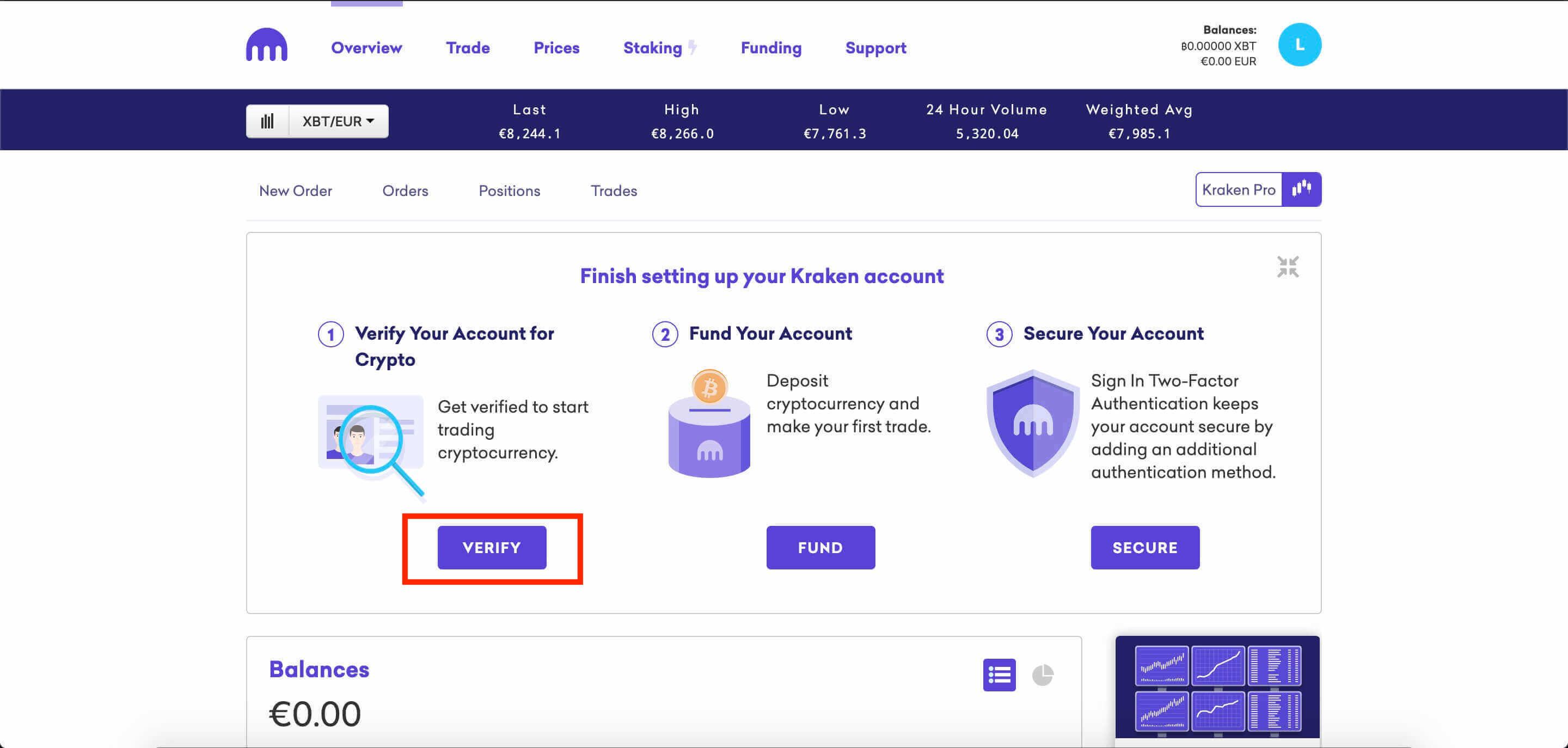Viewport: 1568px width, 748px height.
Task: Click the Low price €7,761.3
Action: click(835, 133)
